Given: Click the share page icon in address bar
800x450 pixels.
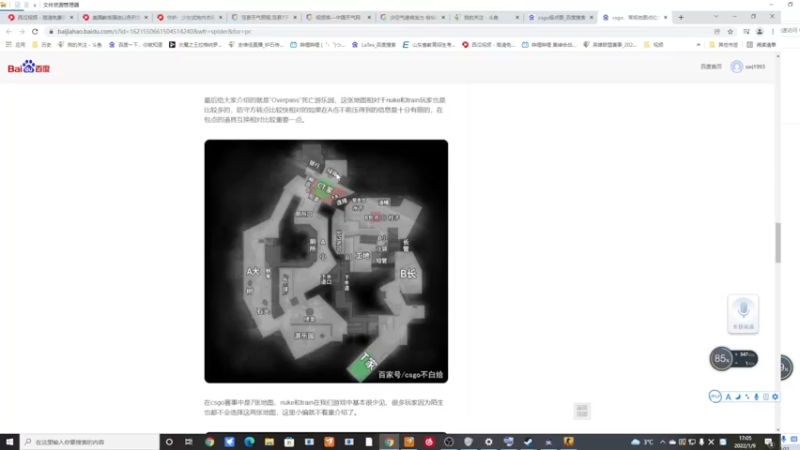Looking at the screenshot, I should click(x=717, y=31).
